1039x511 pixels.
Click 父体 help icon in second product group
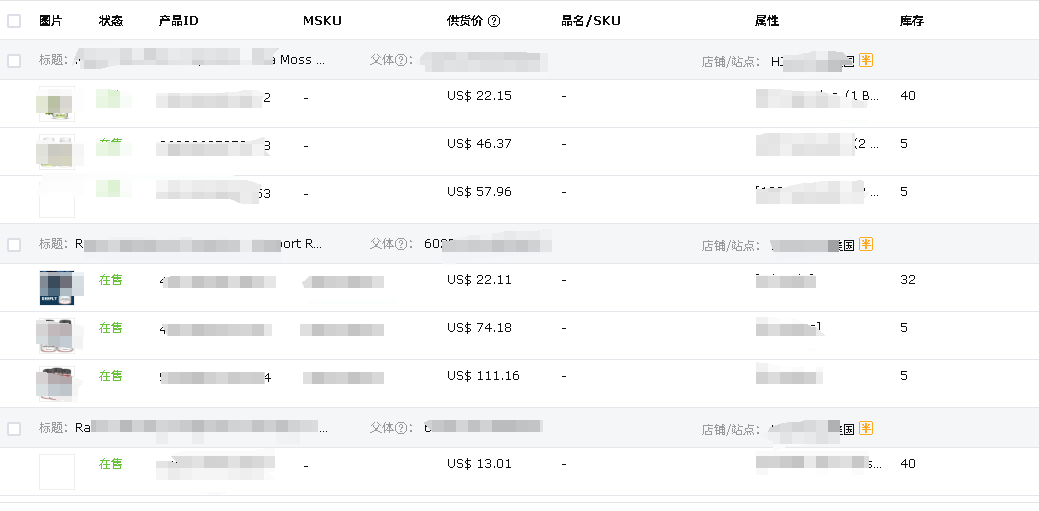(402, 244)
